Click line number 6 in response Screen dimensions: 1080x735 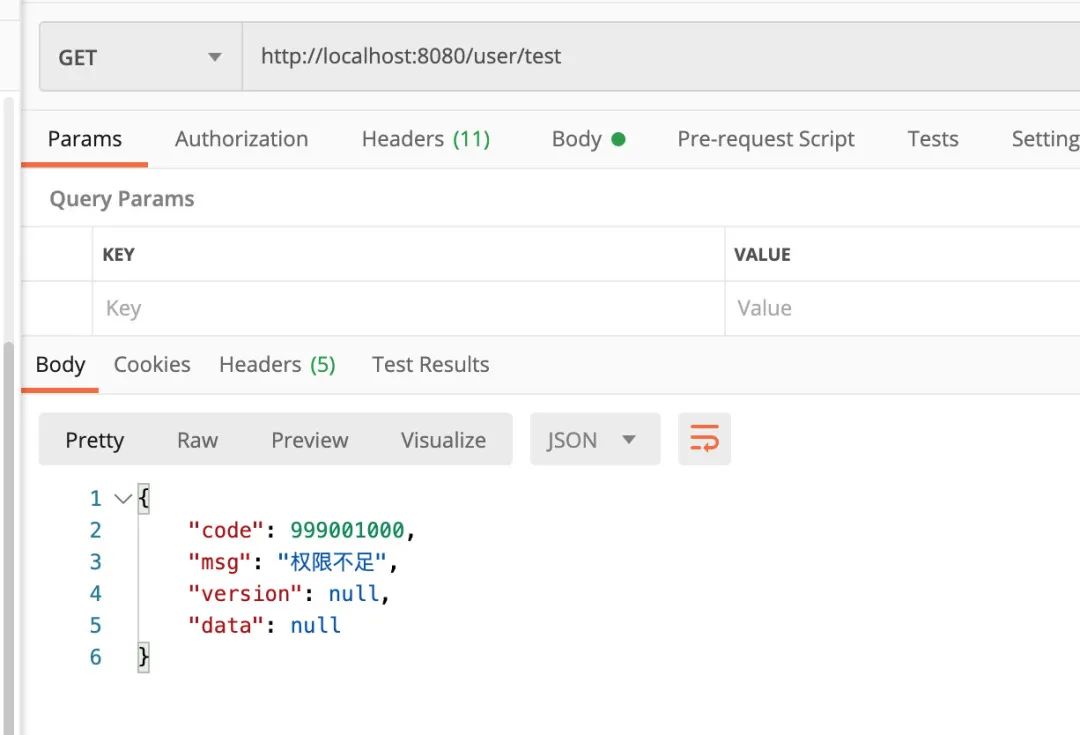[x=96, y=656]
